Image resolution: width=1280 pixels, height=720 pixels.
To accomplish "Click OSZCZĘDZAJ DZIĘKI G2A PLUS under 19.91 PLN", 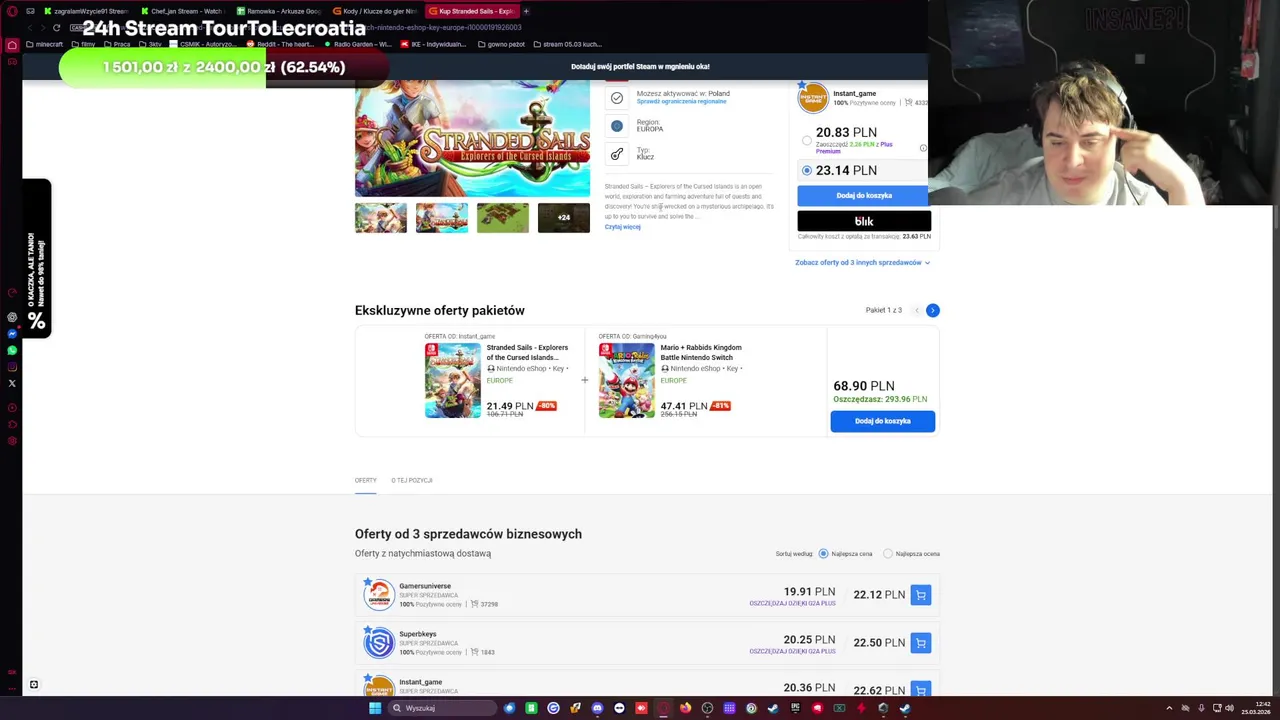I will pyautogui.click(x=792, y=603).
